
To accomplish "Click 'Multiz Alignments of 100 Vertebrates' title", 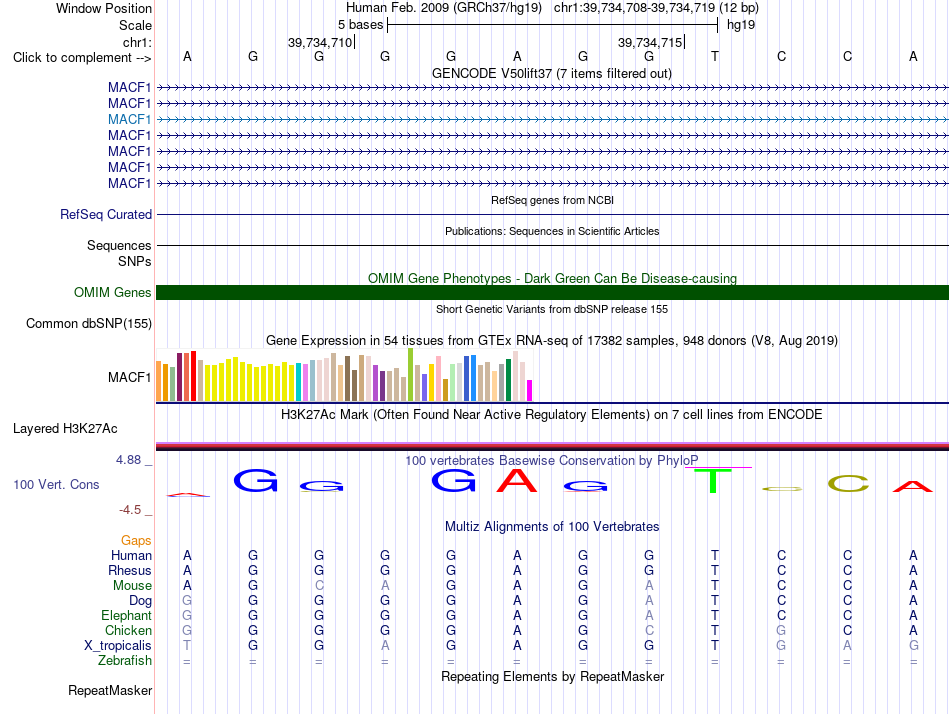I will coord(552,526).
